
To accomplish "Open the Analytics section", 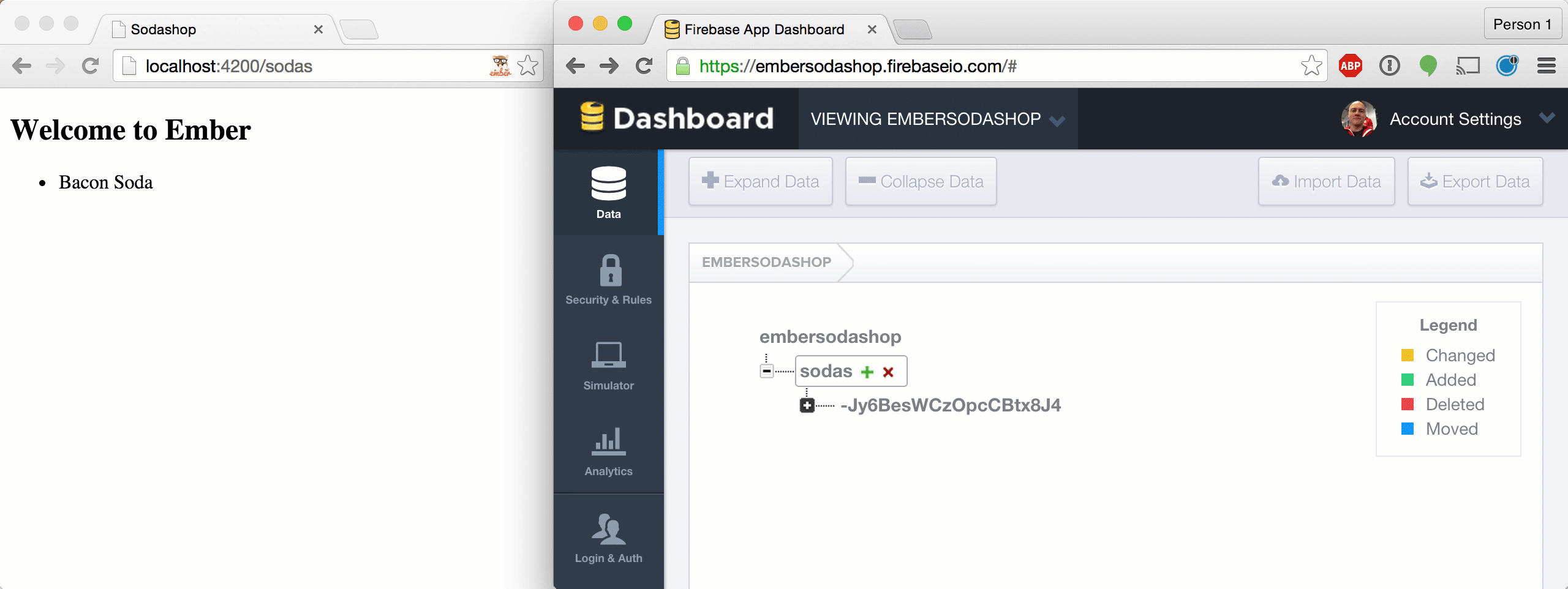I will tap(608, 451).
